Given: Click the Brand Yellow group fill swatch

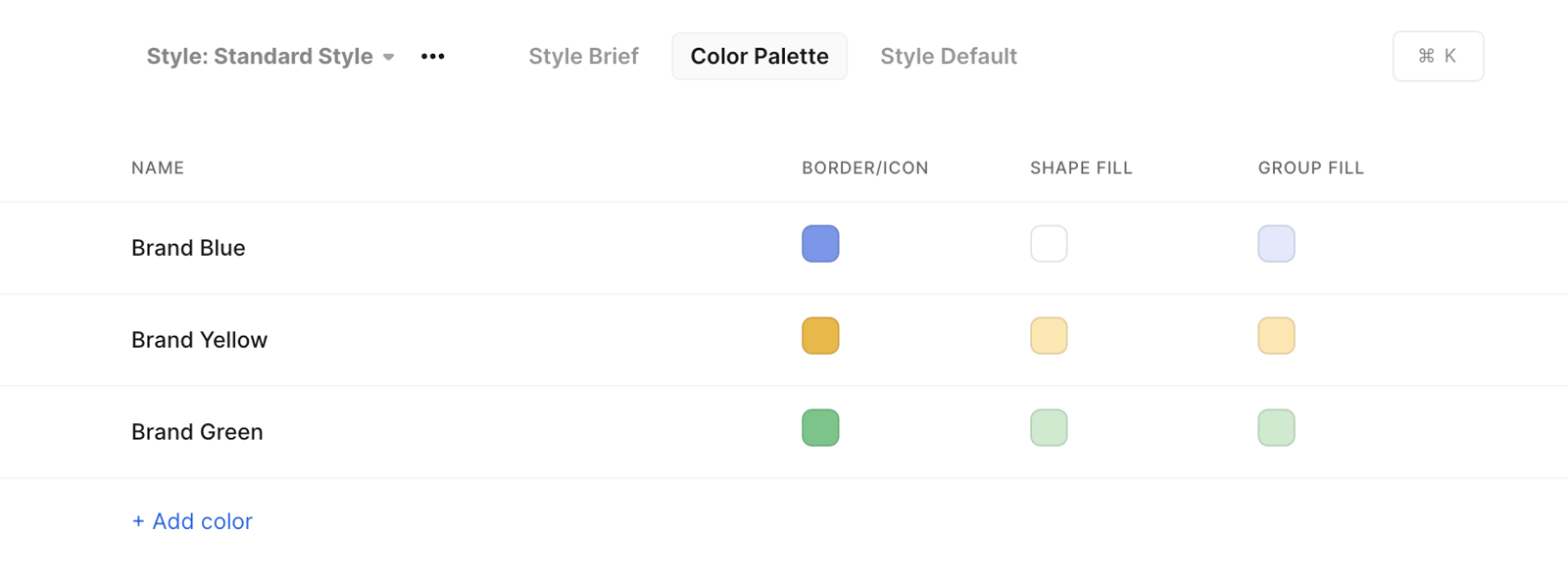Looking at the screenshot, I should [1276, 336].
